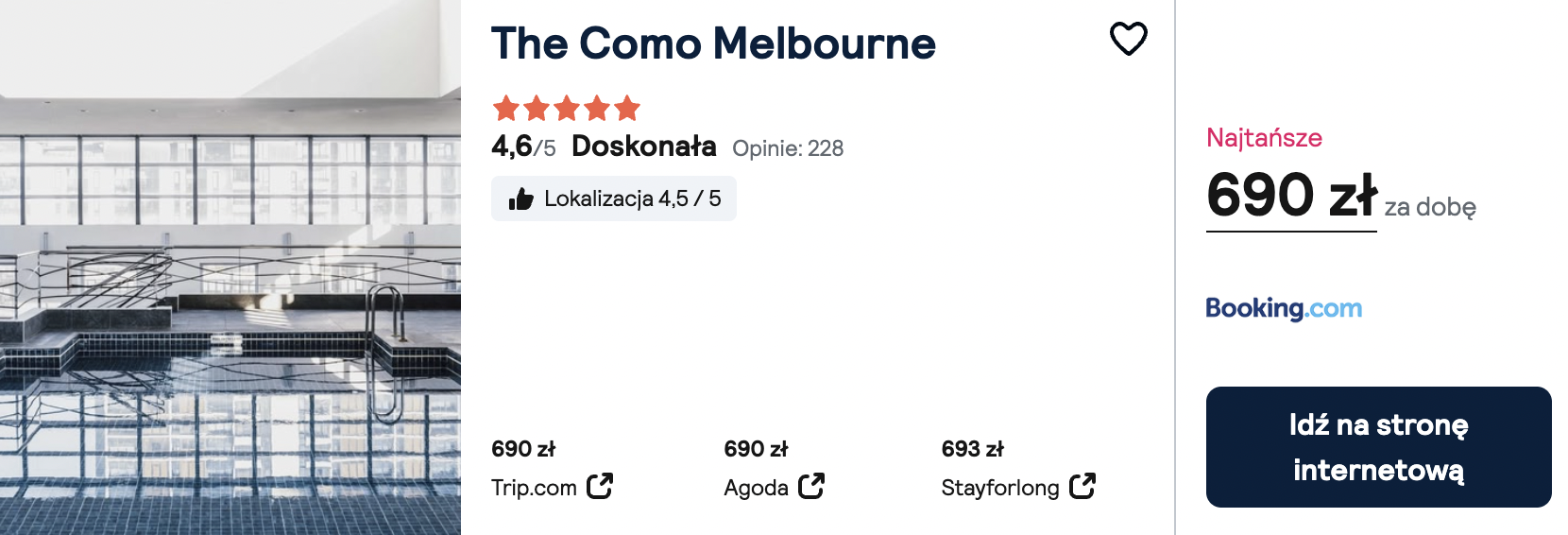Open Stayforlong external link icon
Screen dimensions: 1568x535
click(x=1082, y=487)
